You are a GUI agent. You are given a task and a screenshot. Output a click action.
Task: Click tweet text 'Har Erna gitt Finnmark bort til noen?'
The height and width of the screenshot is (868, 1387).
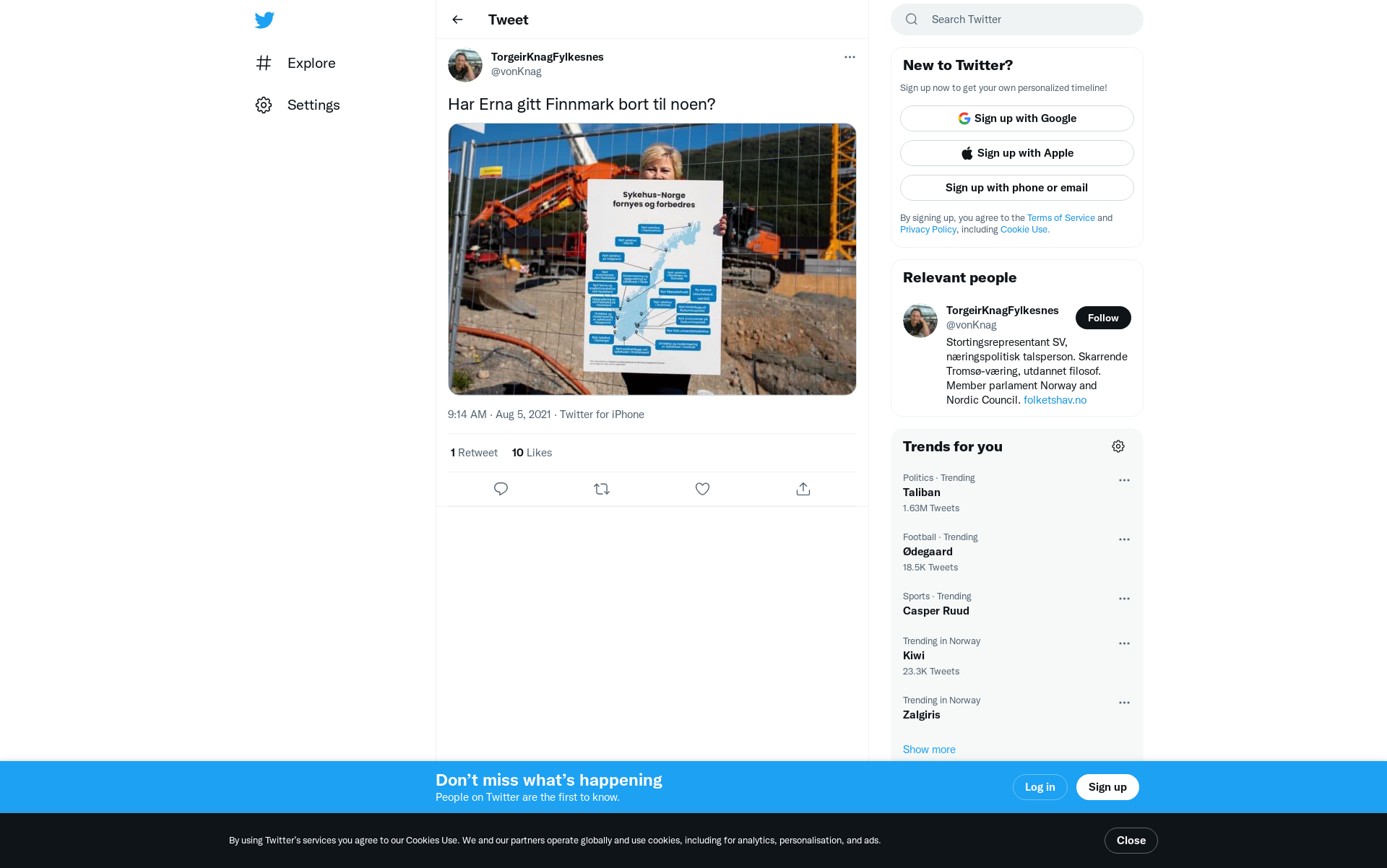pyautogui.click(x=582, y=104)
